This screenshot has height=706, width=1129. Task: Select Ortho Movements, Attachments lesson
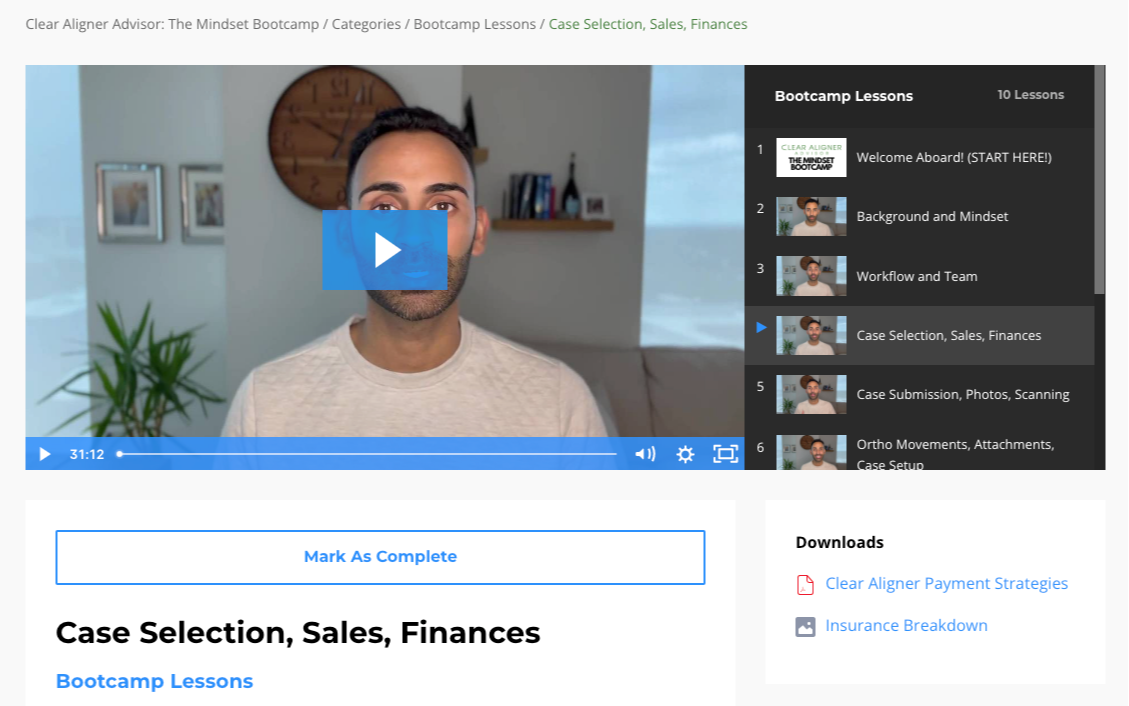click(x=919, y=453)
